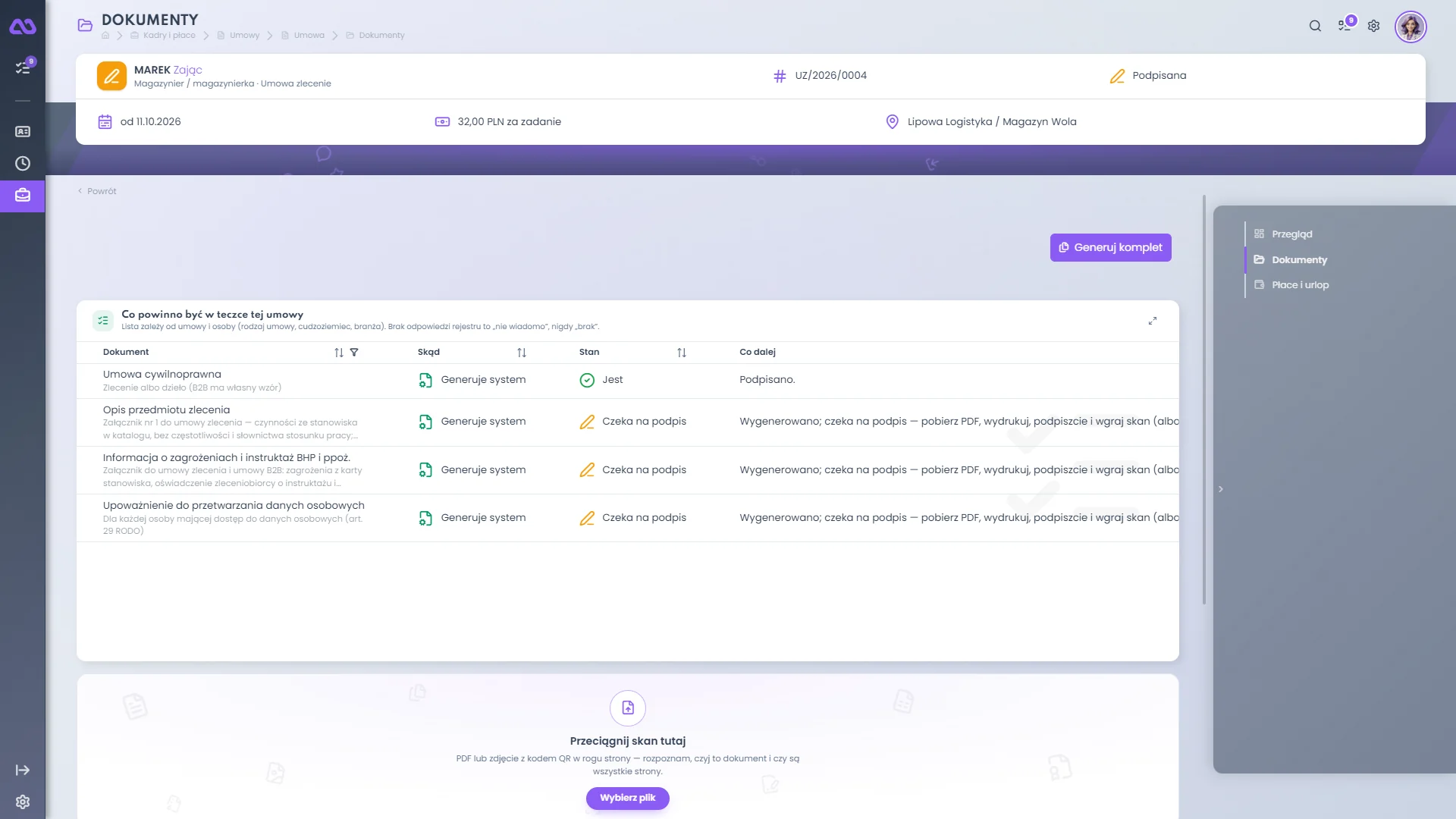Sort by the Skąd column

(x=522, y=353)
